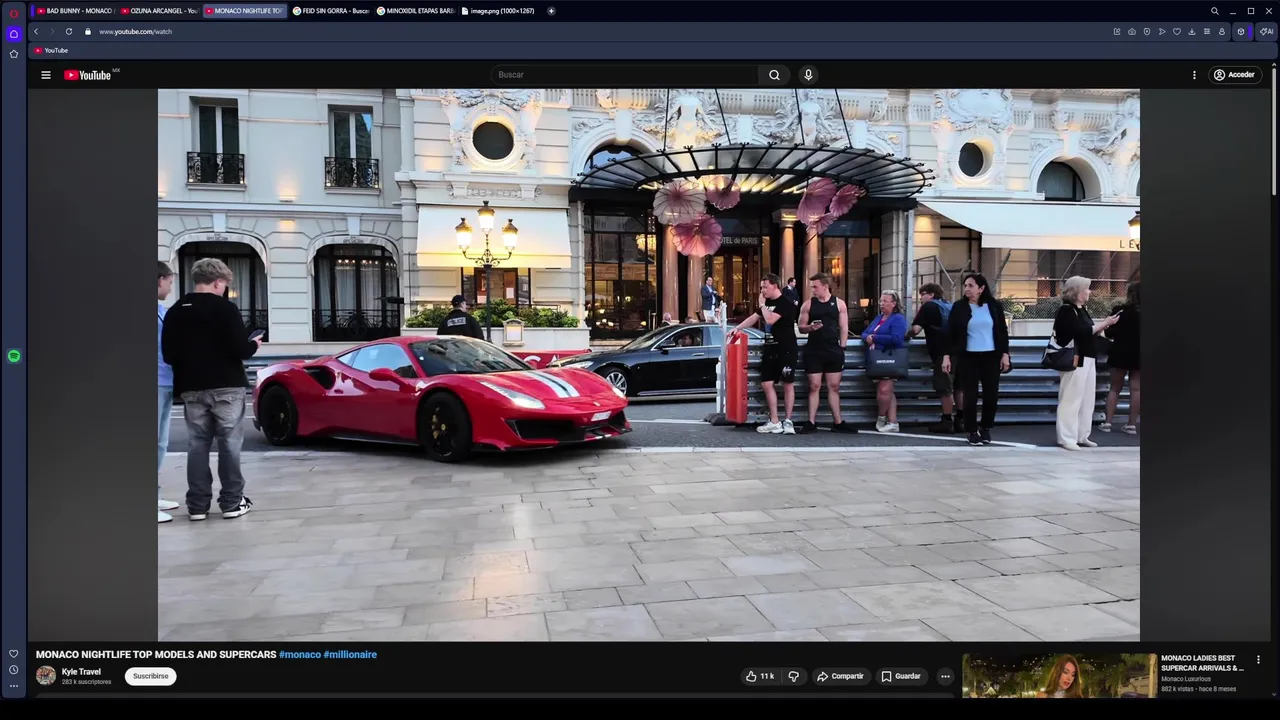Open the Kyle Travel channel avatar
1280x720 pixels.
pyautogui.click(x=46, y=675)
